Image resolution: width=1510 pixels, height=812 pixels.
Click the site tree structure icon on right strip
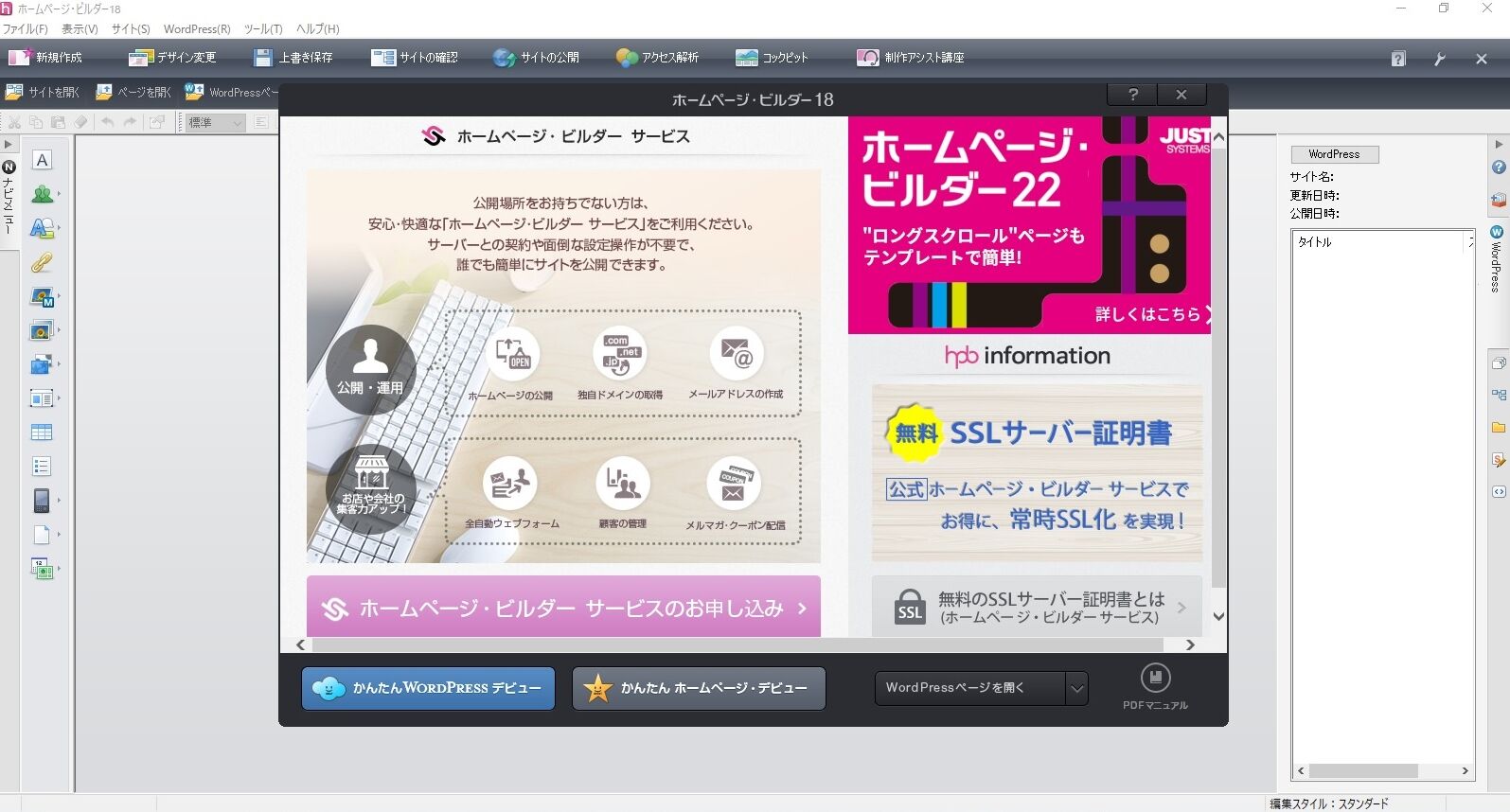pos(1499,395)
